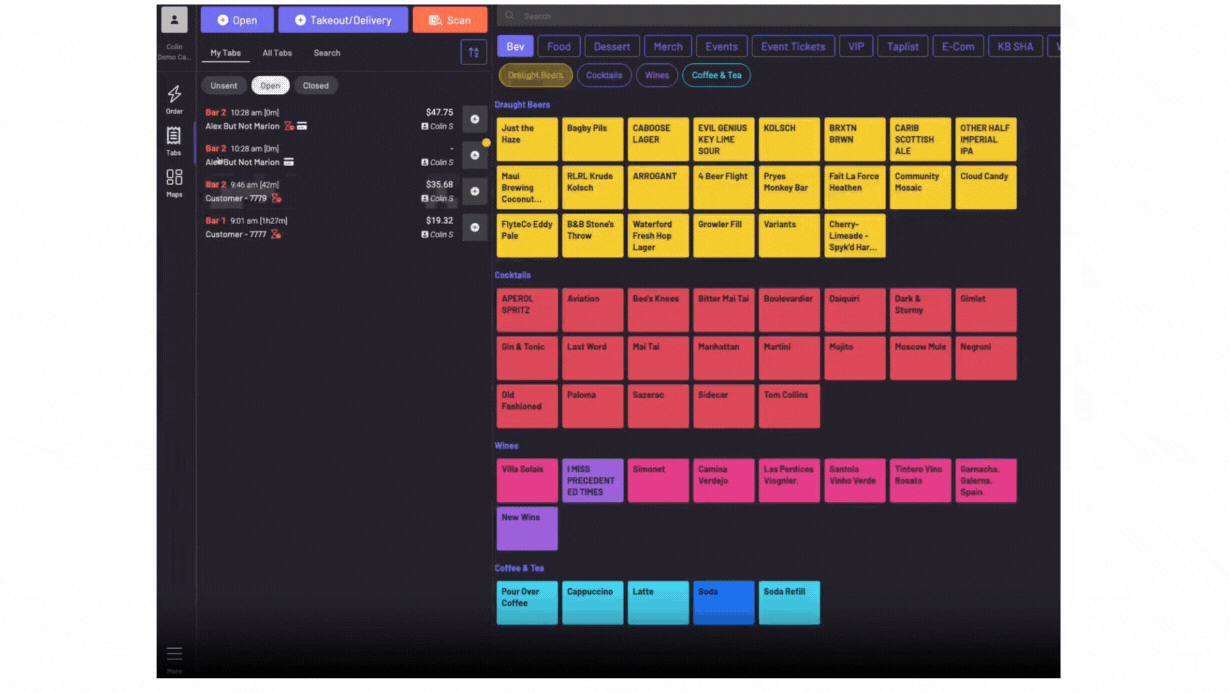The height and width of the screenshot is (693, 1230).
Task: Toggle the Open tabs filter pill
Action: (270, 86)
